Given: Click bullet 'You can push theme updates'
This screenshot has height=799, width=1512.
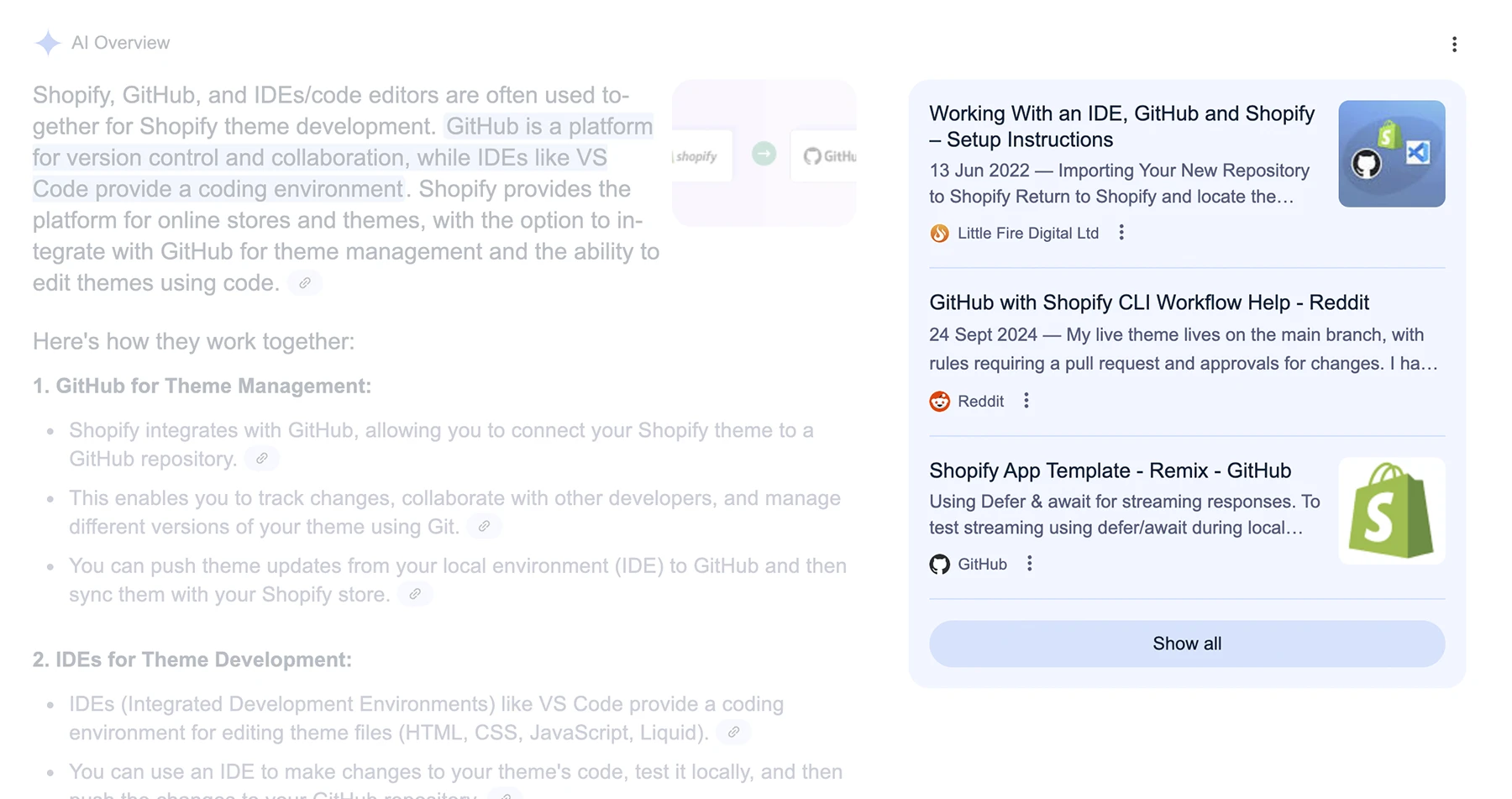Looking at the screenshot, I should click(458, 580).
